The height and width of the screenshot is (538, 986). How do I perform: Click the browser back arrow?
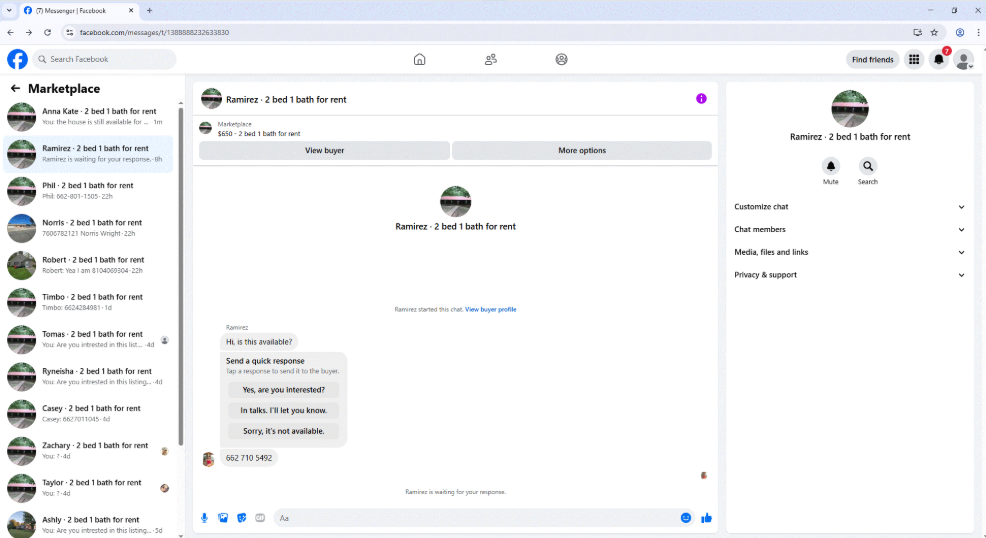[x=11, y=32]
